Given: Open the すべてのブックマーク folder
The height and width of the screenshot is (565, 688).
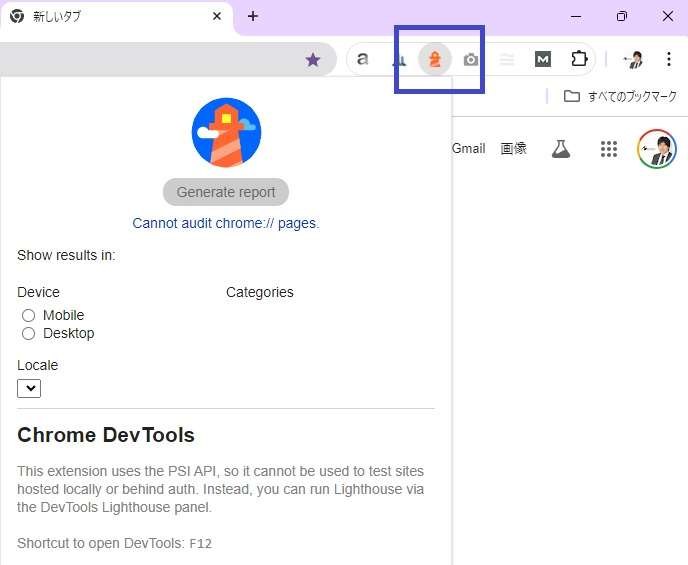Looking at the screenshot, I should [x=620, y=96].
